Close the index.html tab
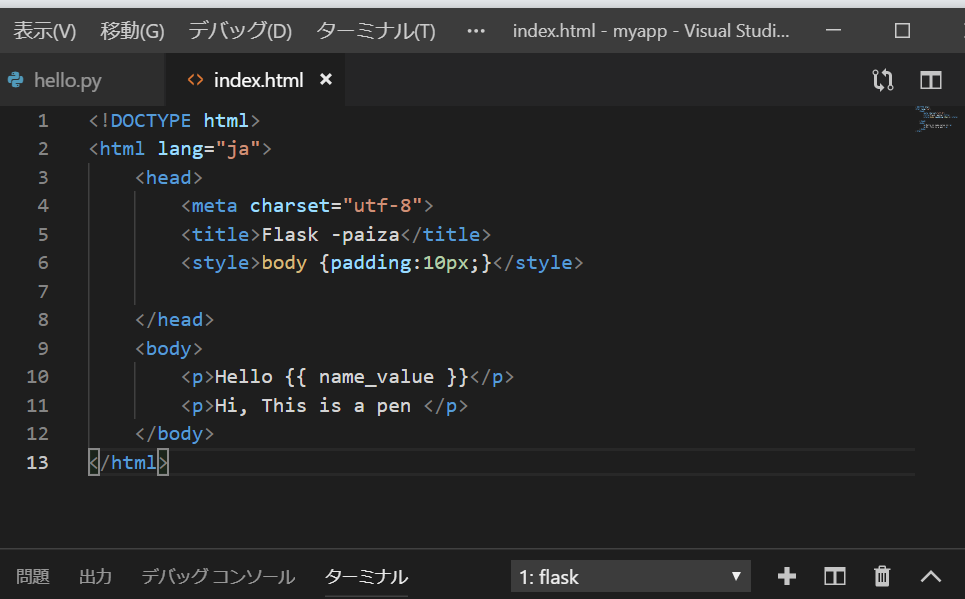The image size is (965, 599). click(325, 80)
